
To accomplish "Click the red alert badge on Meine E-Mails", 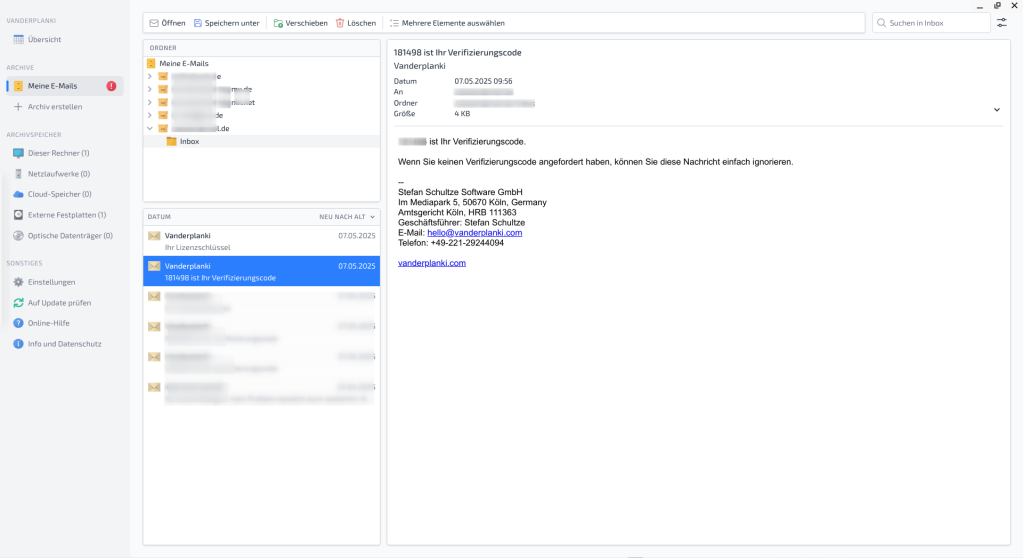I will (x=111, y=86).
